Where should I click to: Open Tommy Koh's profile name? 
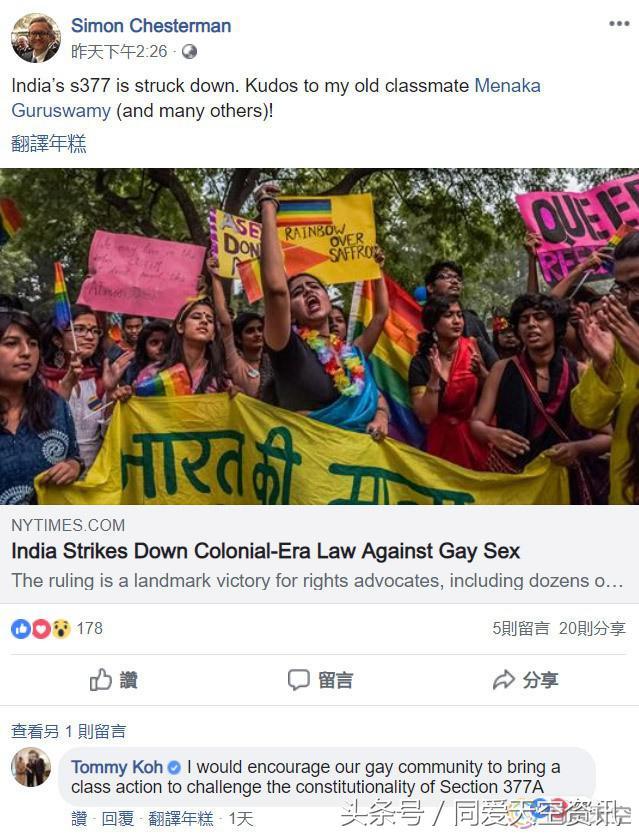coord(116,767)
